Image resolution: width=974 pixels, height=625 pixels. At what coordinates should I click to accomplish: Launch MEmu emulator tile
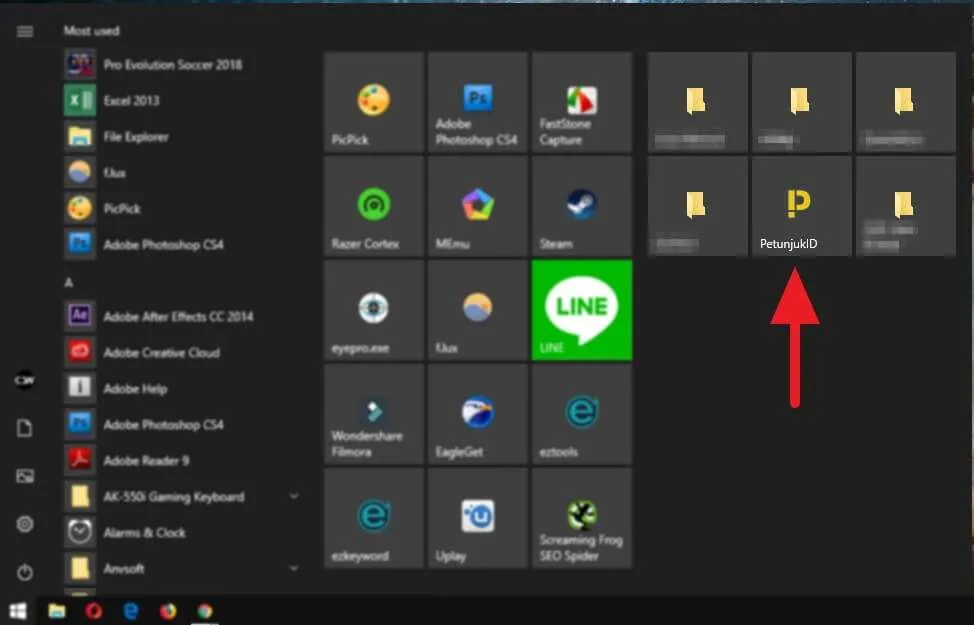[478, 206]
